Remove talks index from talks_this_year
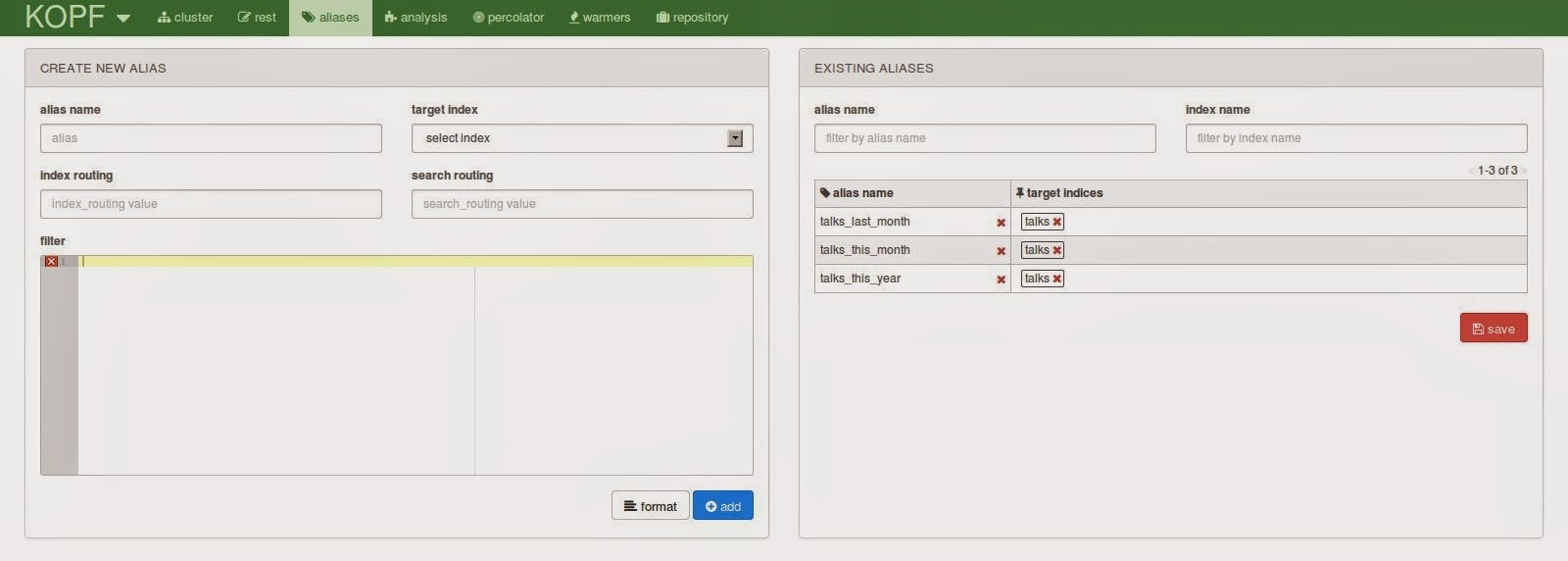 1056,279
